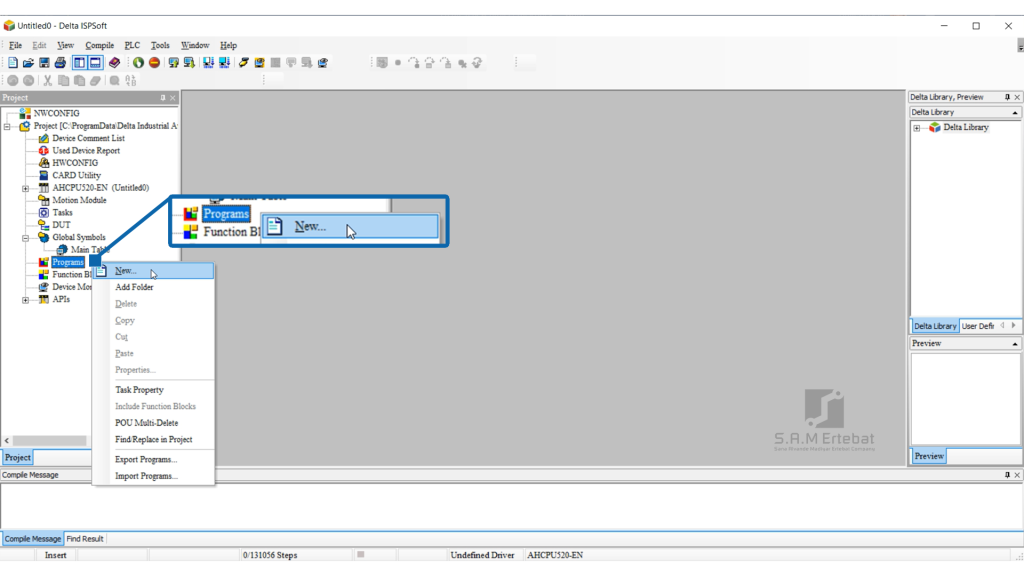Viewport: 1024px width, 576px height.
Task: Switch to the Find Result tab
Action: pyautogui.click(x=85, y=539)
